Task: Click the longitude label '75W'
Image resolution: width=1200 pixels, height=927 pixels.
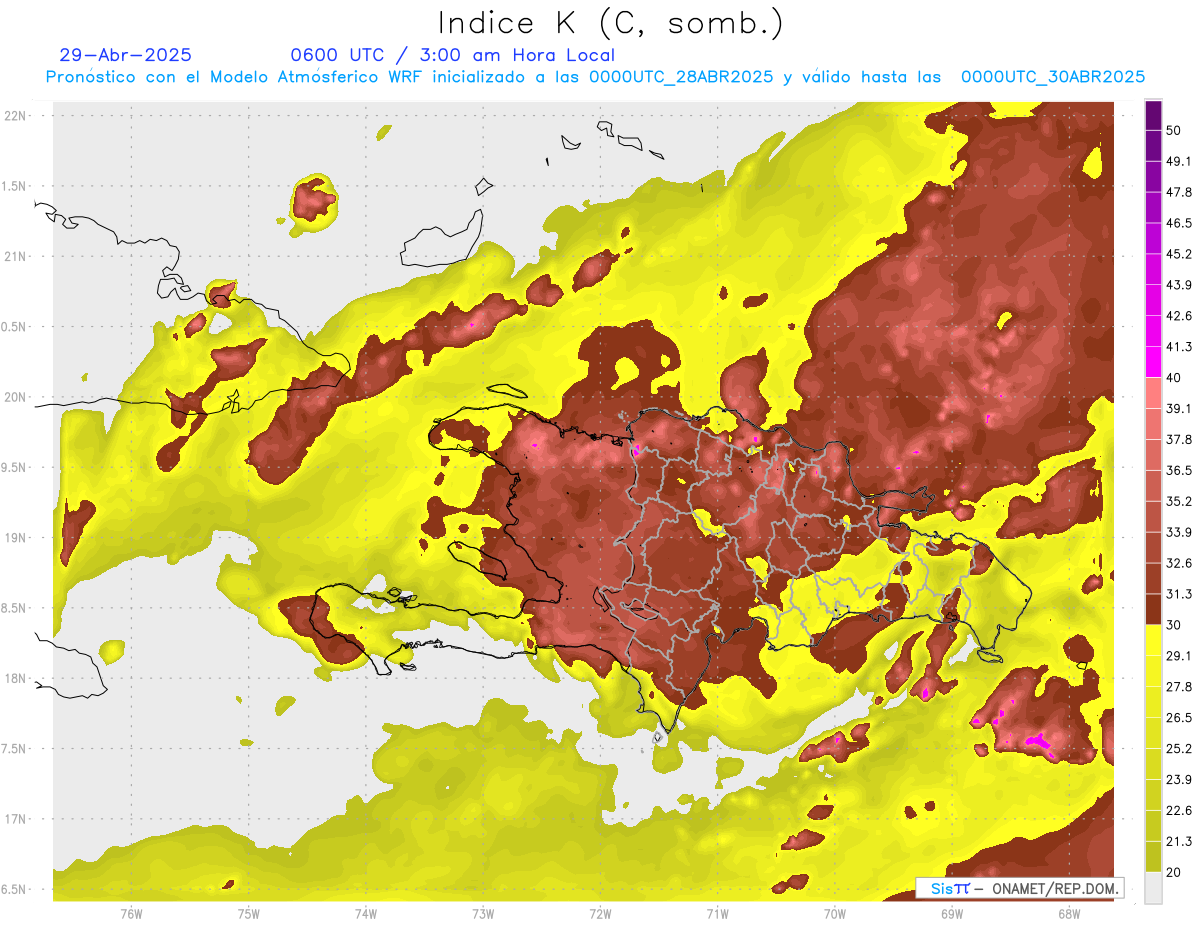Action: [249, 913]
